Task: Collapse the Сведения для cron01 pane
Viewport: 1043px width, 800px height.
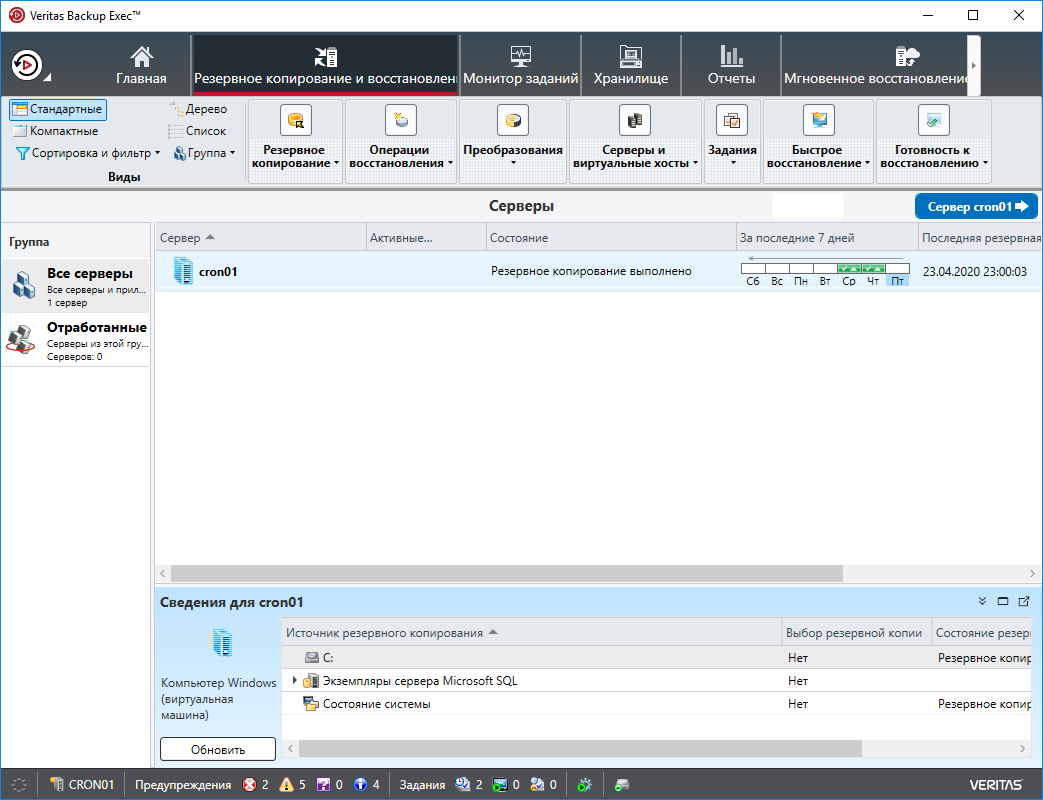Action: pyautogui.click(x=982, y=602)
